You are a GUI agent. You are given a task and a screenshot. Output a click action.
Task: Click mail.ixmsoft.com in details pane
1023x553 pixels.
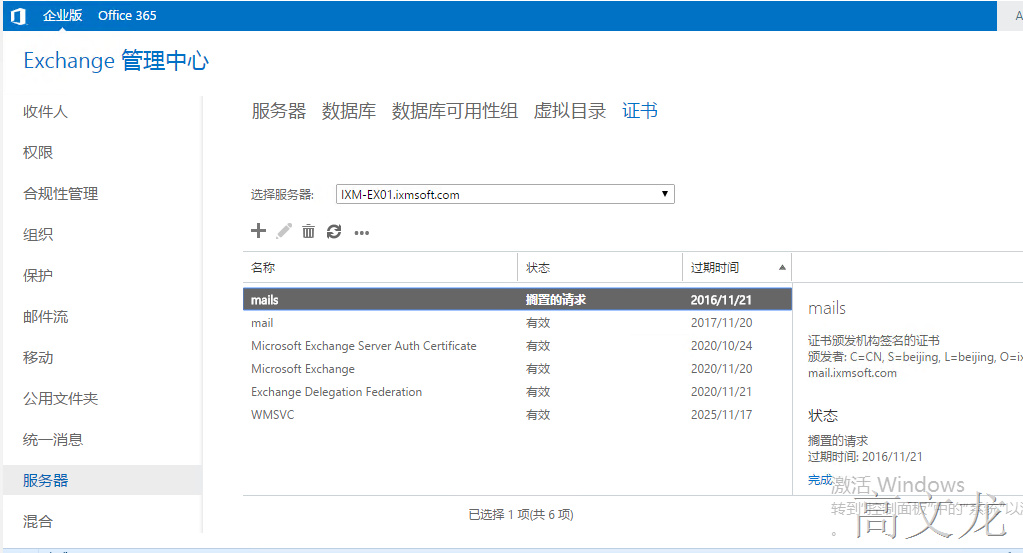point(852,373)
